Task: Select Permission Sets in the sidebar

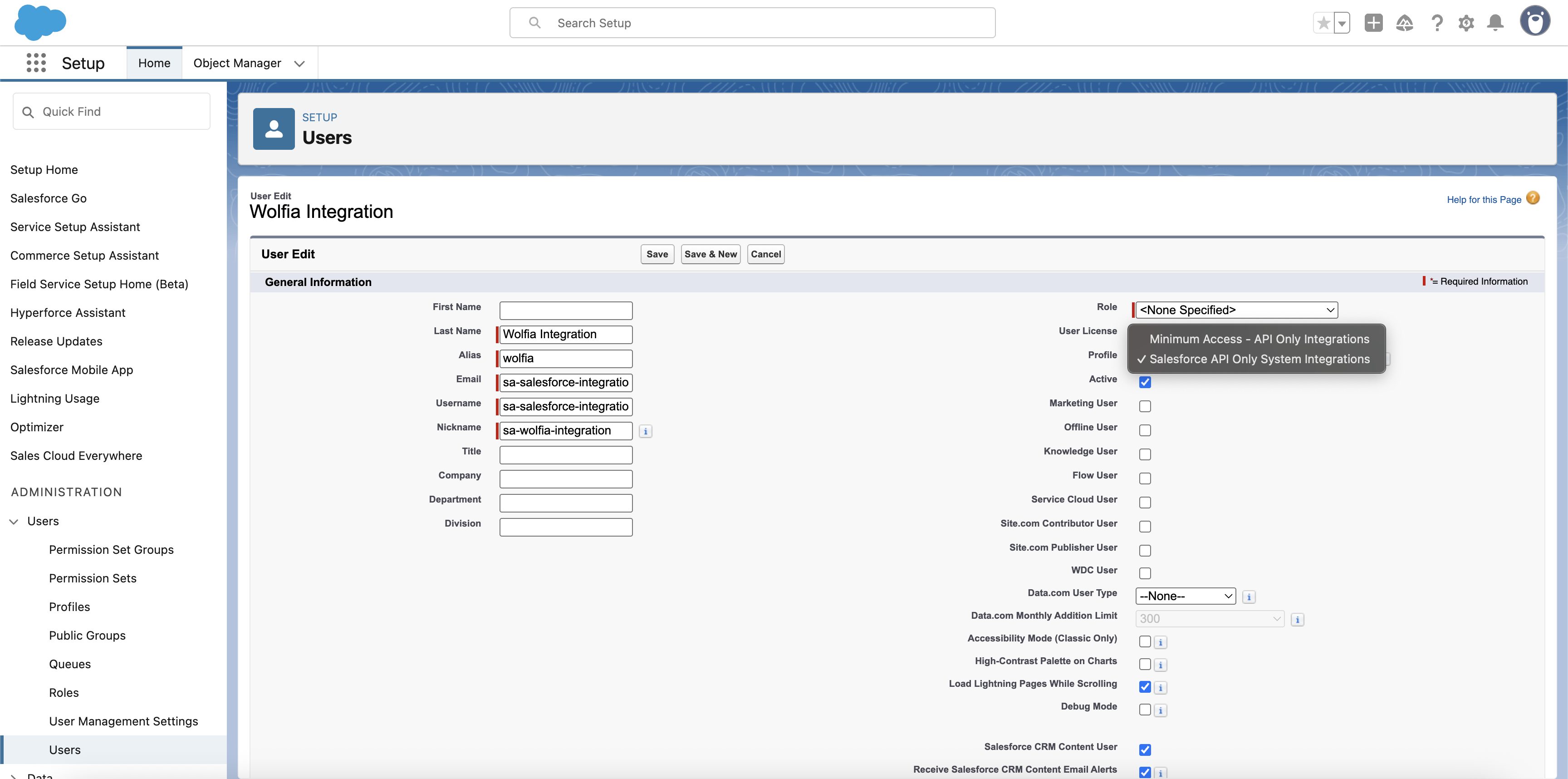Action: coord(93,578)
